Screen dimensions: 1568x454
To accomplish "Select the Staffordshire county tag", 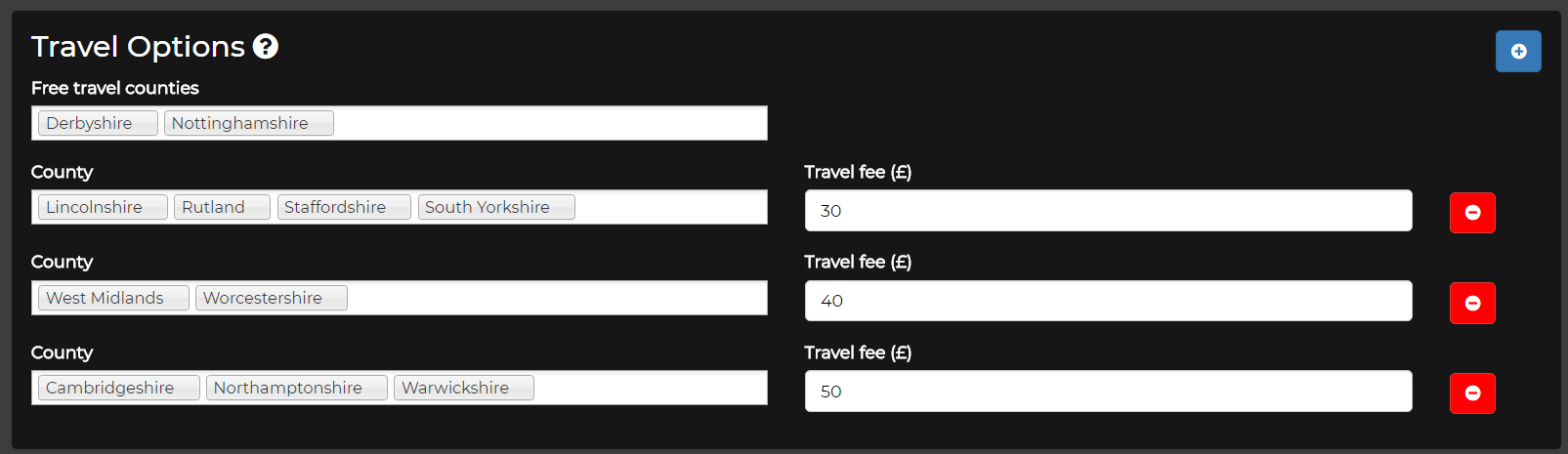I will tap(344, 207).
